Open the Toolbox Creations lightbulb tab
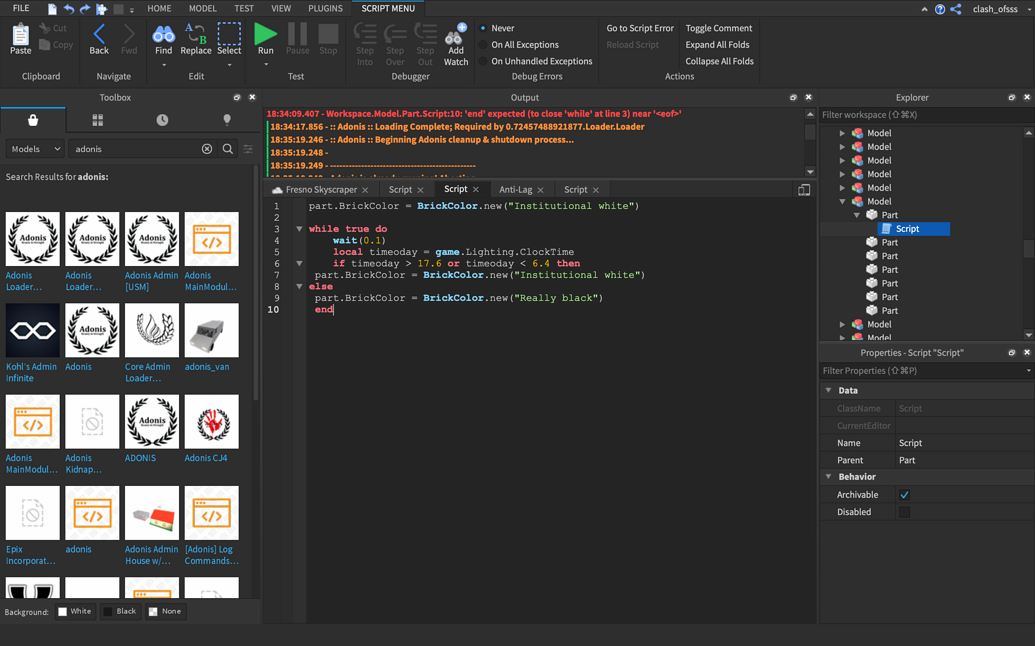This screenshot has width=1035, height=646. coord(227,120)
